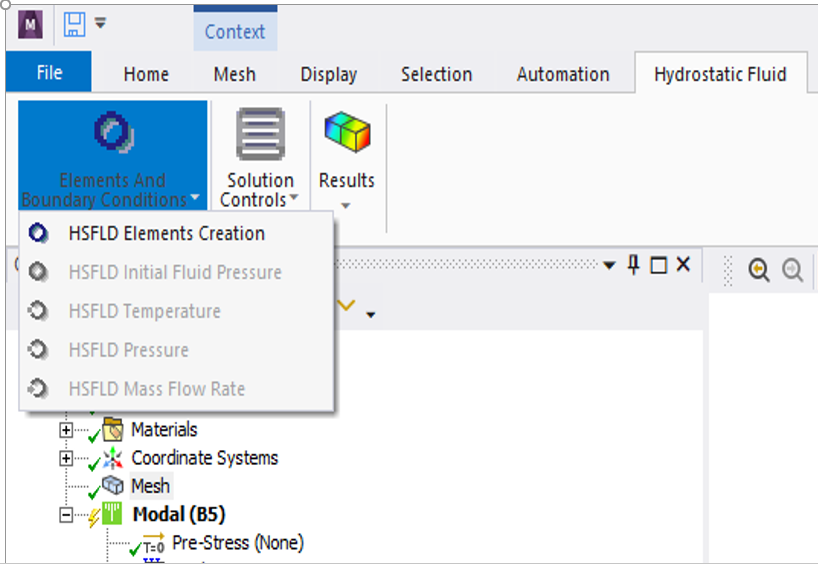818x564 pixels.
Task: Switch to the Mesh ribbon tab
Action: 235,74
